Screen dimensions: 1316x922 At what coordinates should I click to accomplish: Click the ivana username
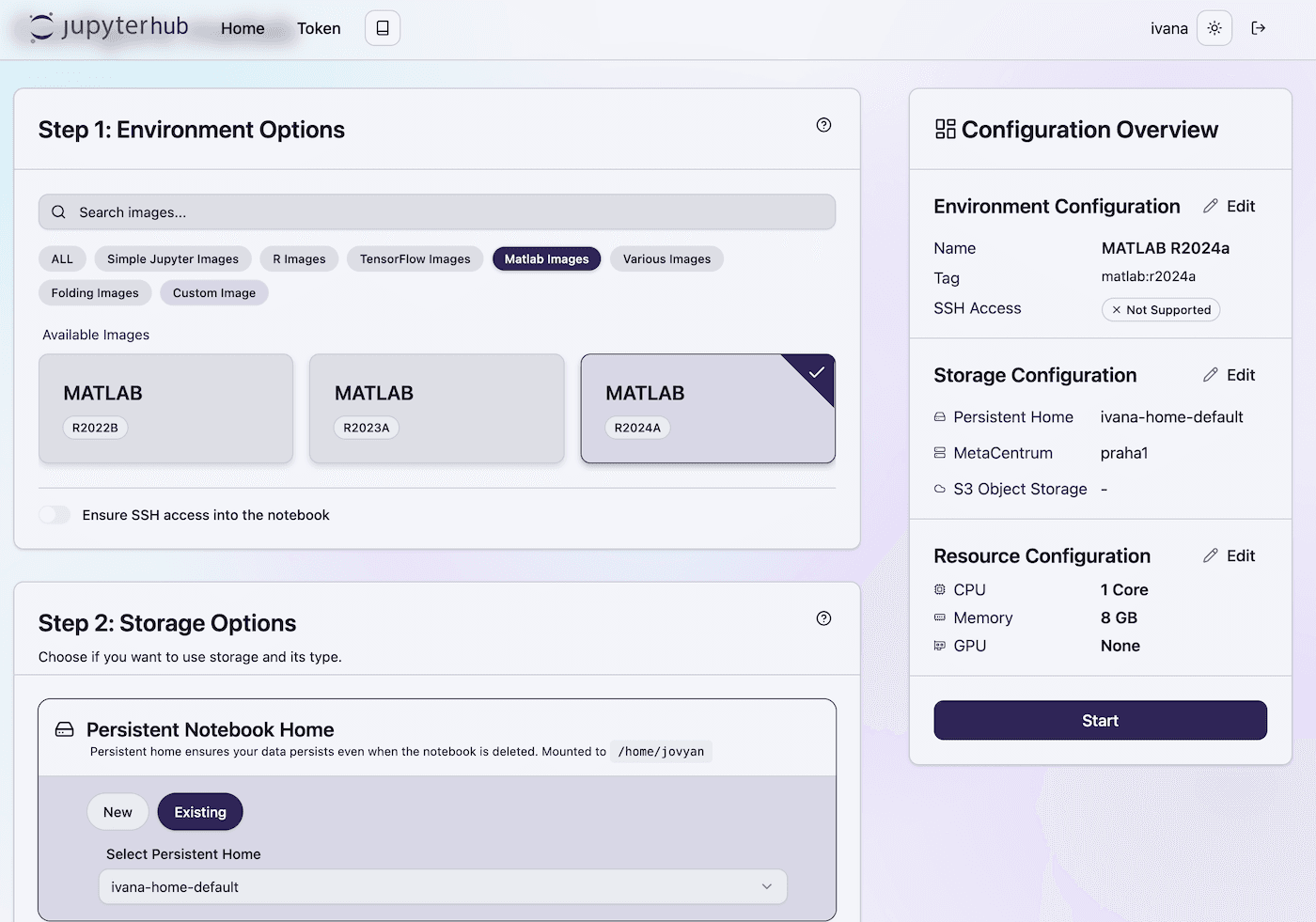(1169, 28)
